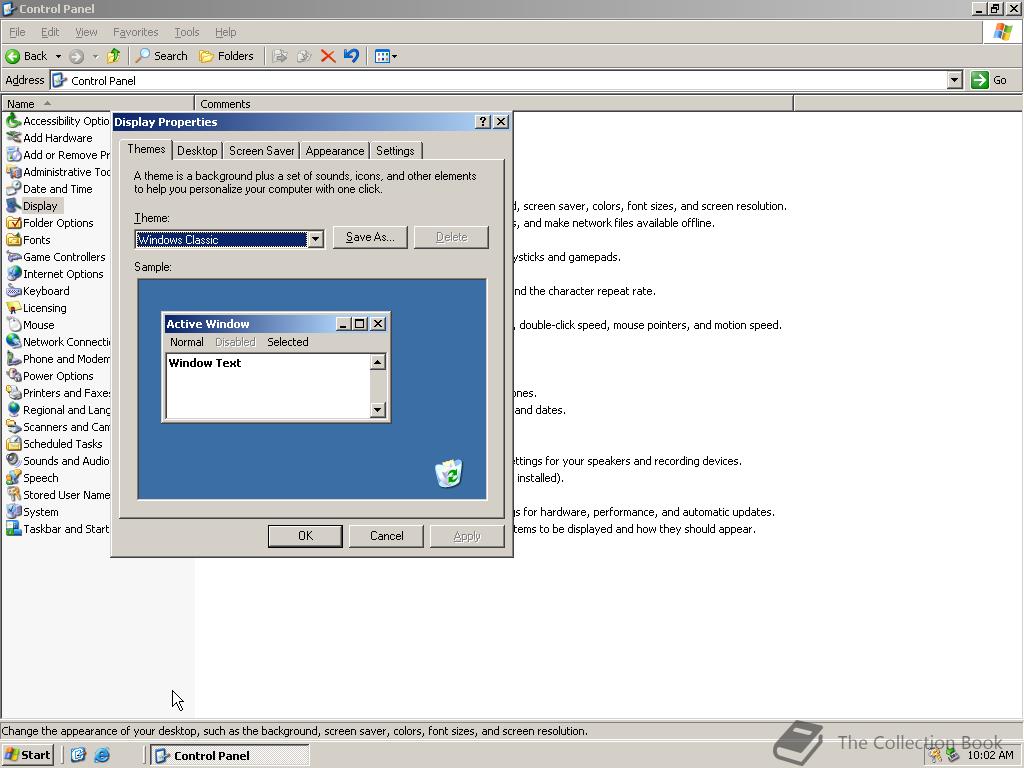Click the Go button
The width and height of the screenshot is (1024, 768).
coord(989,80)
